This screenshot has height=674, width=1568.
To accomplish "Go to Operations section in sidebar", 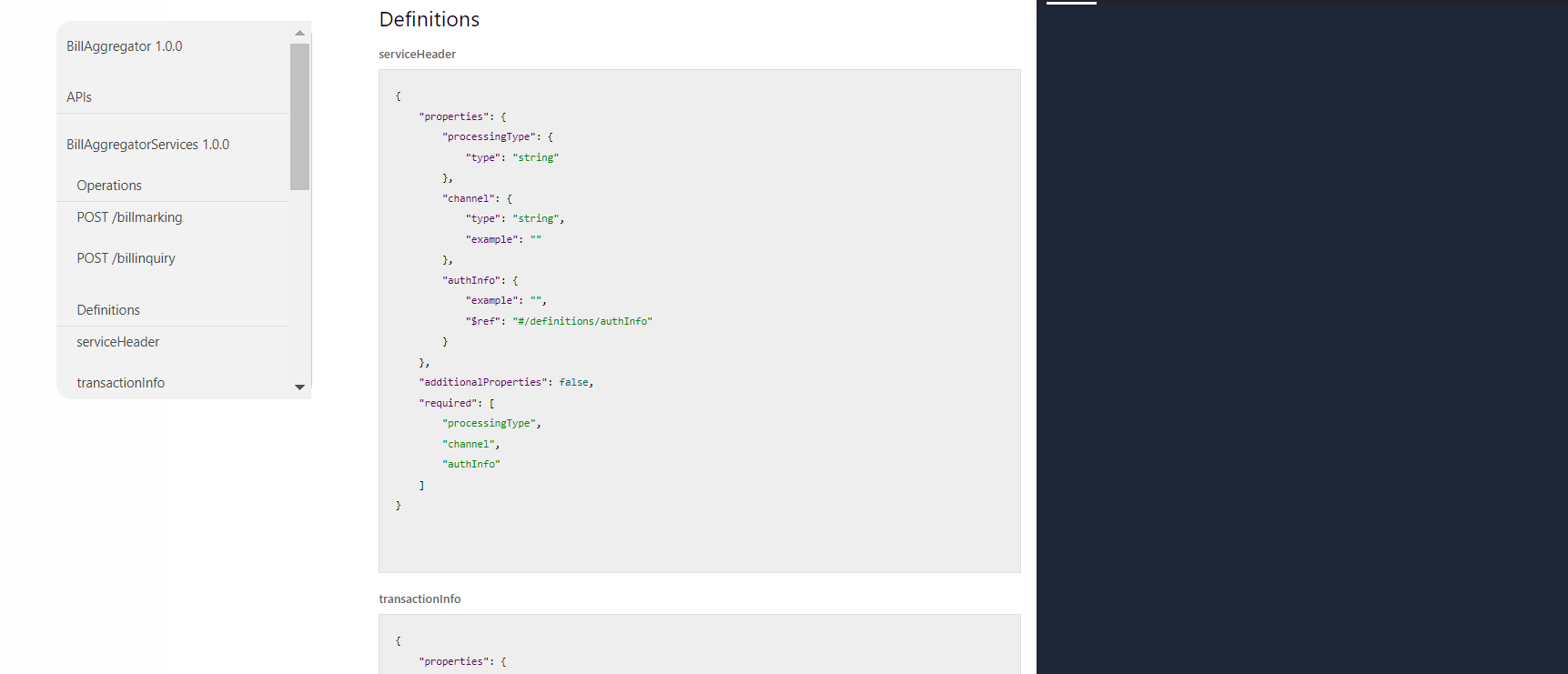I will (109, 186).
